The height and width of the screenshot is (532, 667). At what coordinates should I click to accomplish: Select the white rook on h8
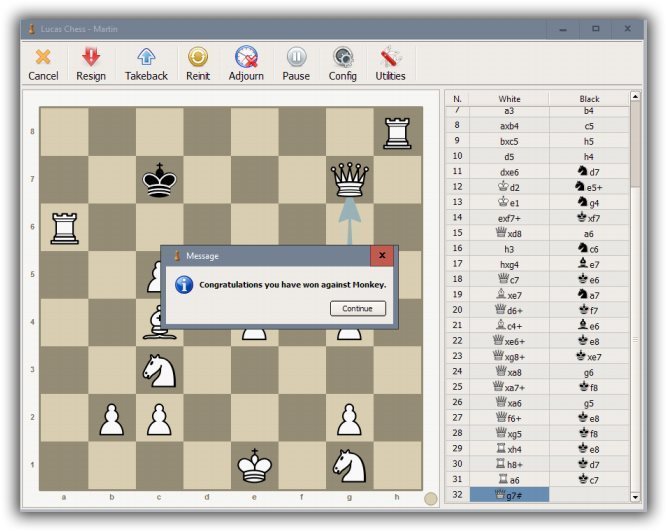397,133
